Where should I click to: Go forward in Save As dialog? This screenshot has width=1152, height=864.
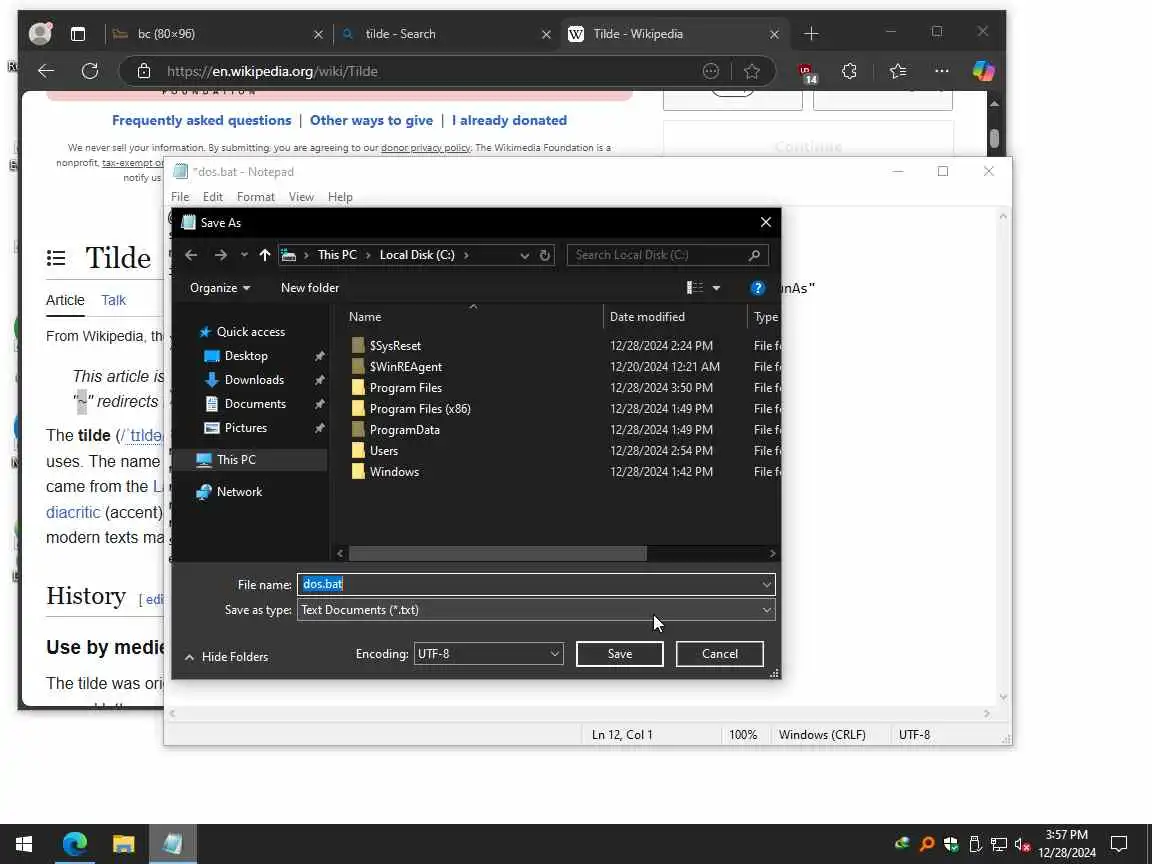click(220, 255)
